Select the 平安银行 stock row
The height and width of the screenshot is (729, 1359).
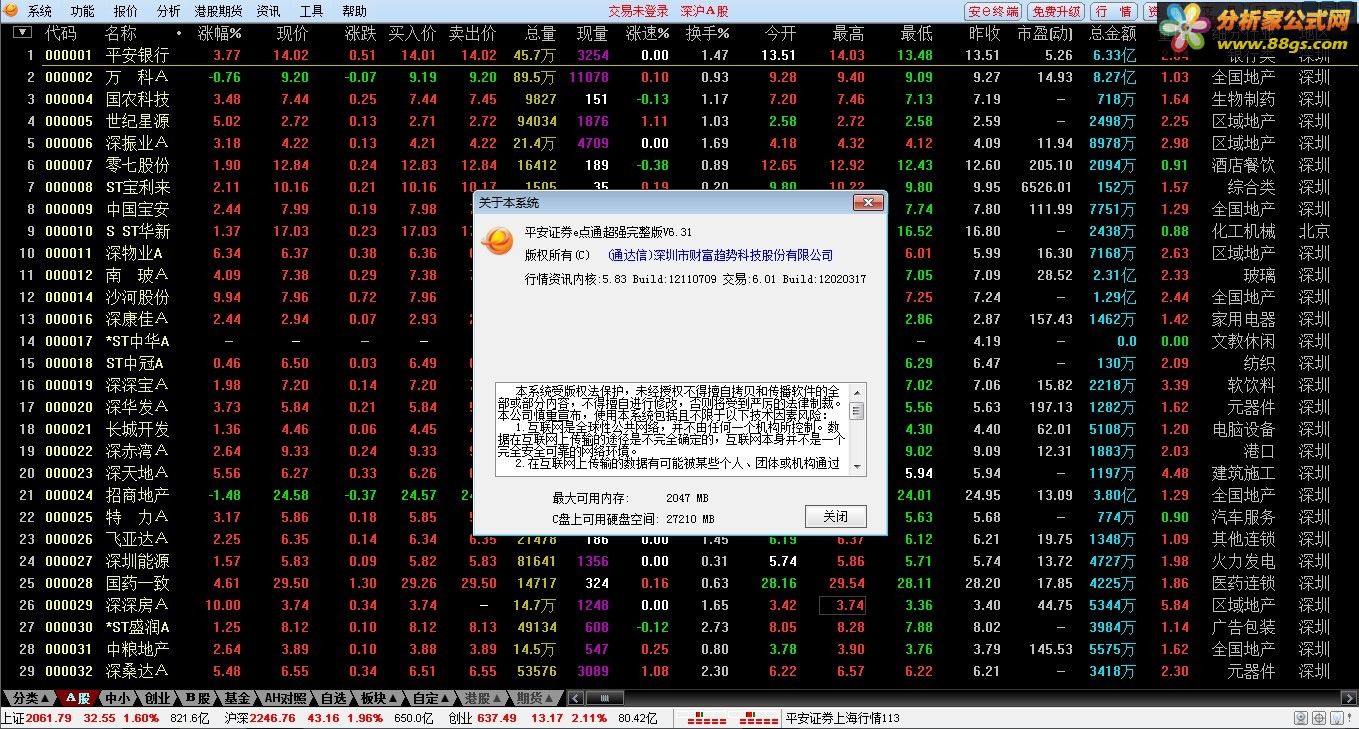[679, 55]
